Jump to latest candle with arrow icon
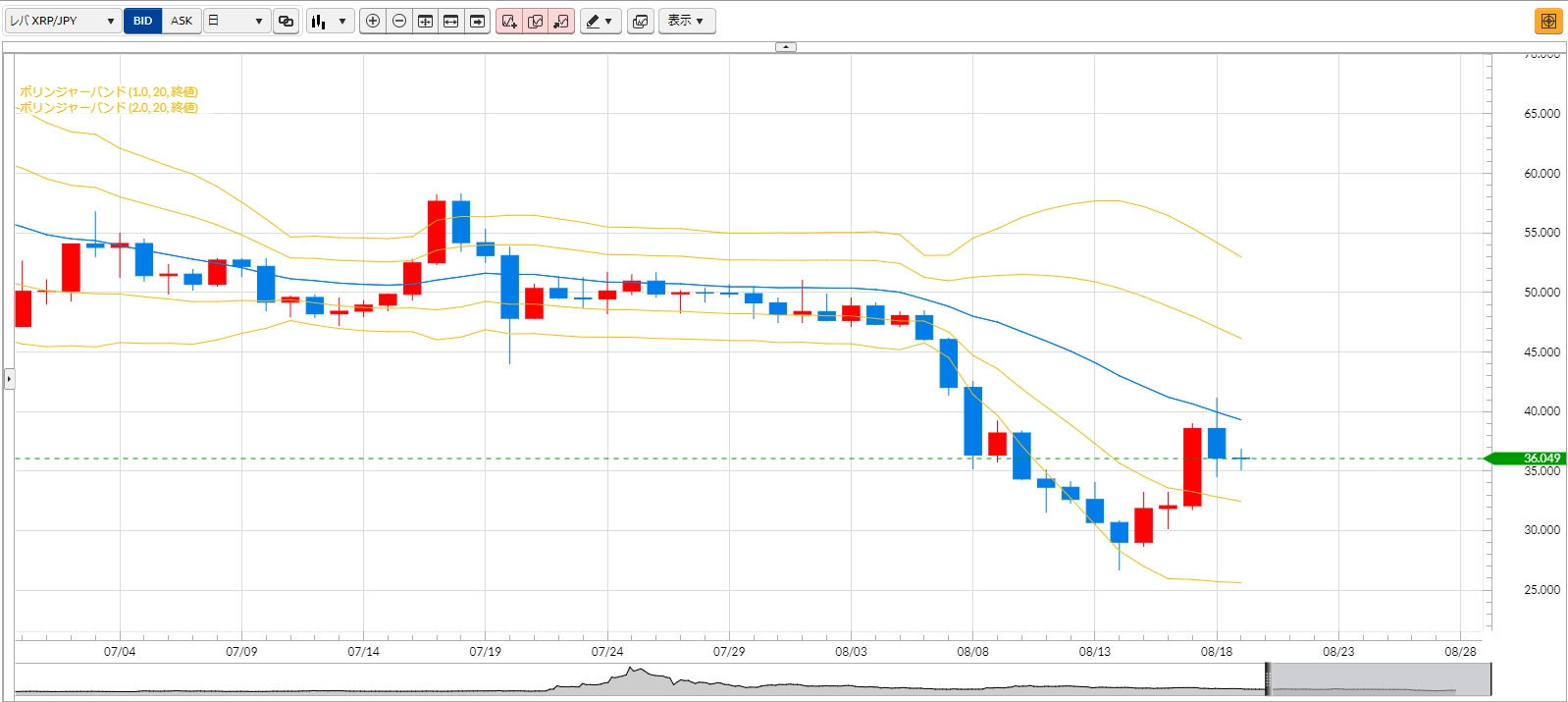Viewport: 1568px width, 702px height. (x=478, y=21)
